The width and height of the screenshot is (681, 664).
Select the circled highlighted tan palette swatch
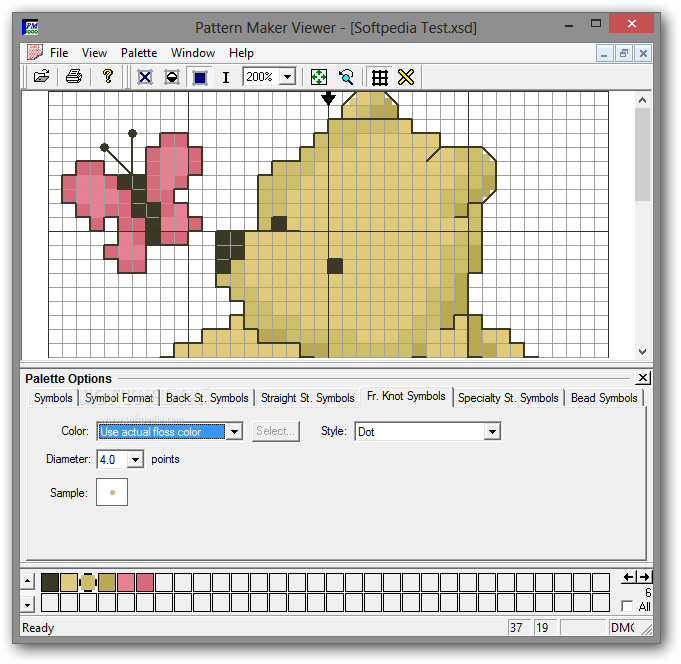[88, 582]
